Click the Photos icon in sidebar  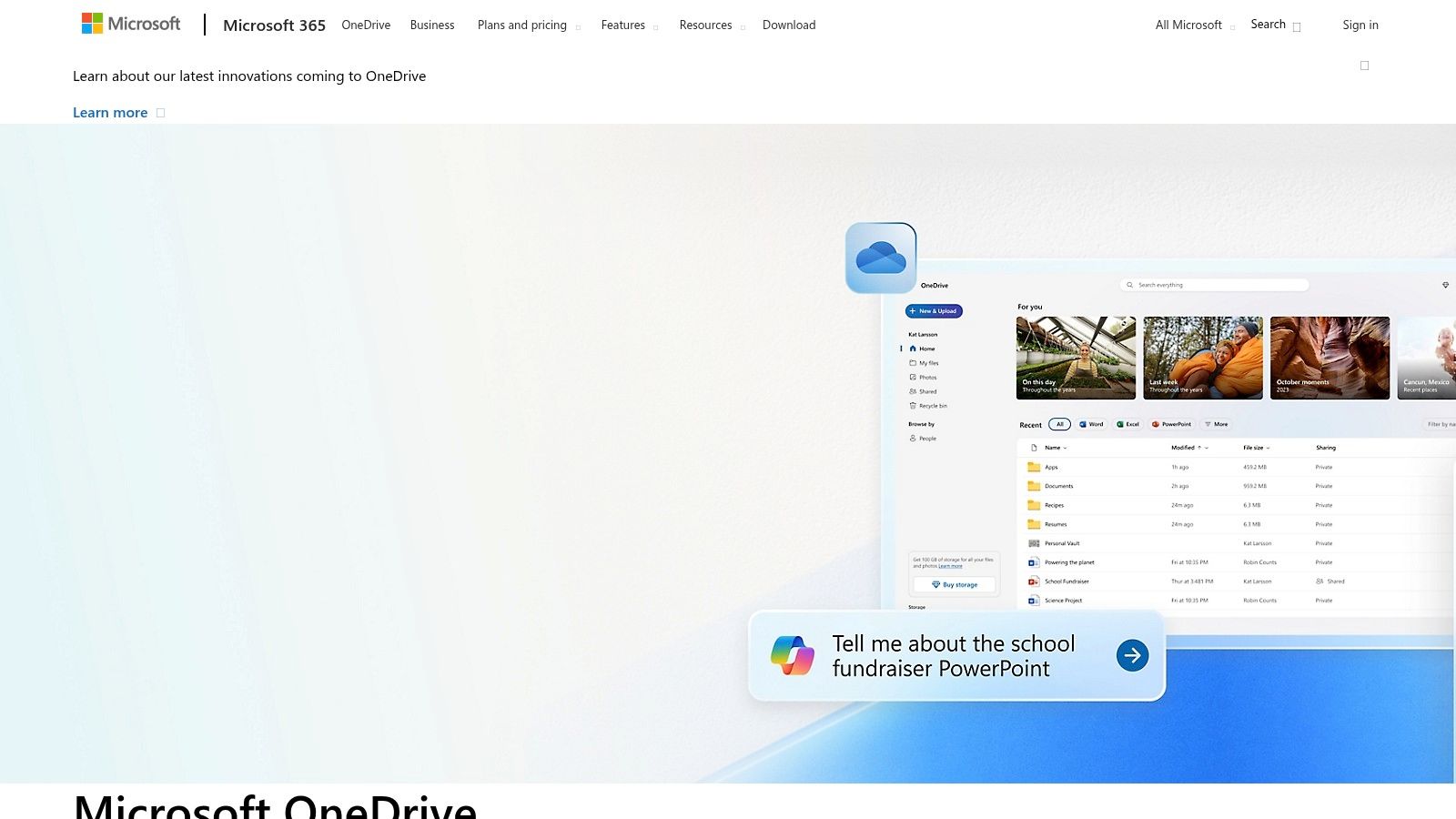[913, 377]
